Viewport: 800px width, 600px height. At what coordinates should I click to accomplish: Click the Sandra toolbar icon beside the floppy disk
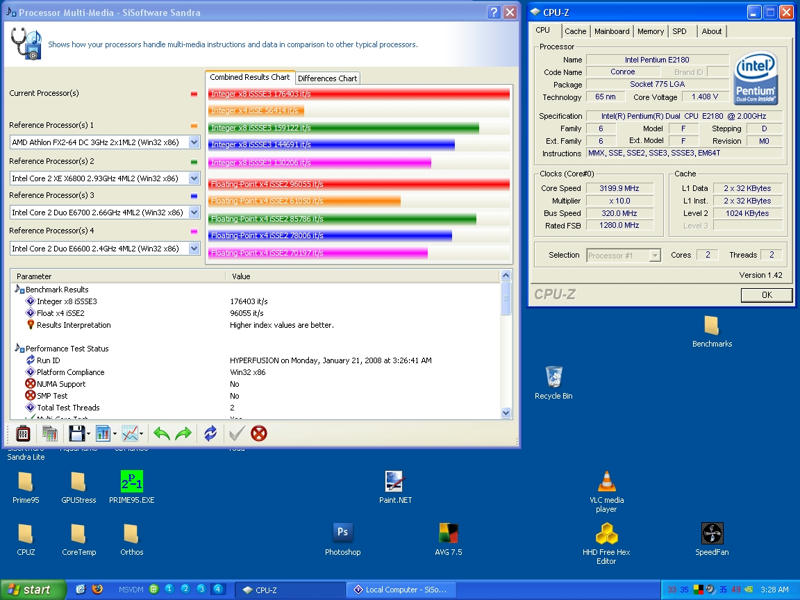[x=49, y=434]
